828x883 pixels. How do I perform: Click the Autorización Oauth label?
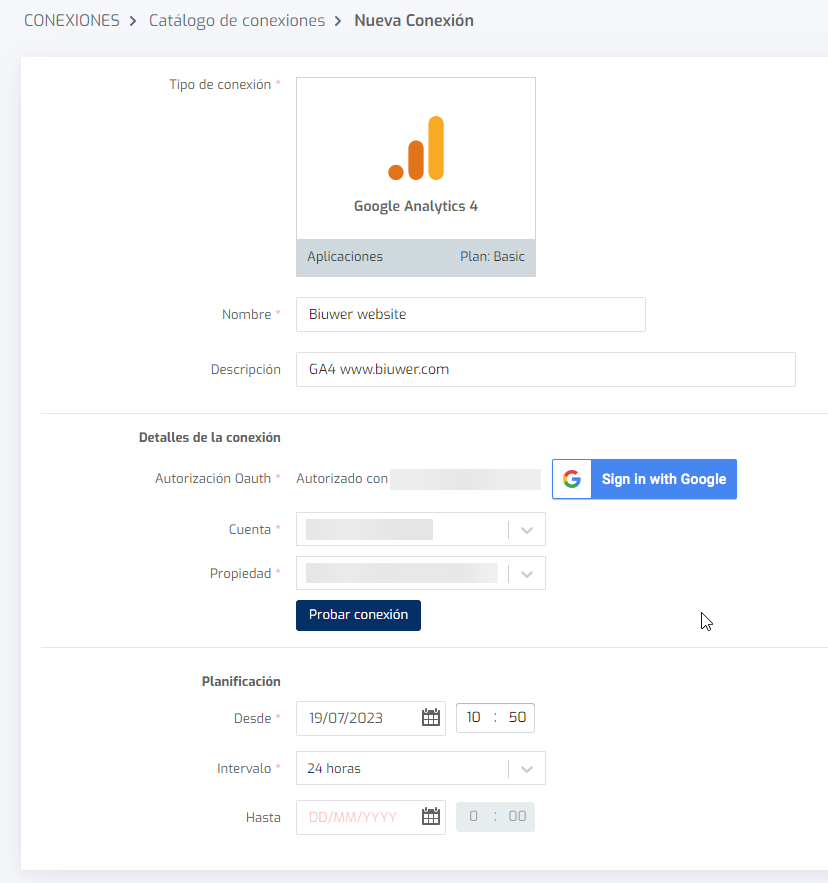tap(213, 479)
